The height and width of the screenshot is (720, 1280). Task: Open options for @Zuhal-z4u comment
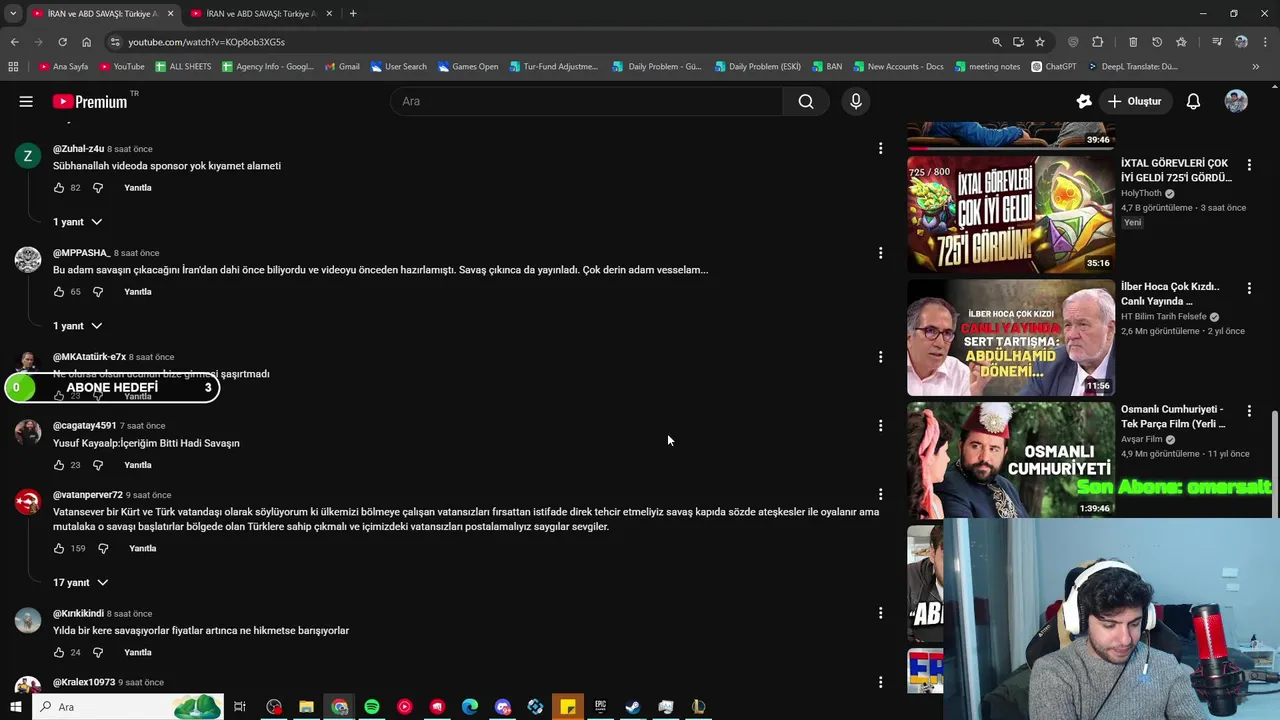pyautogui.click(x=880, y=149)
